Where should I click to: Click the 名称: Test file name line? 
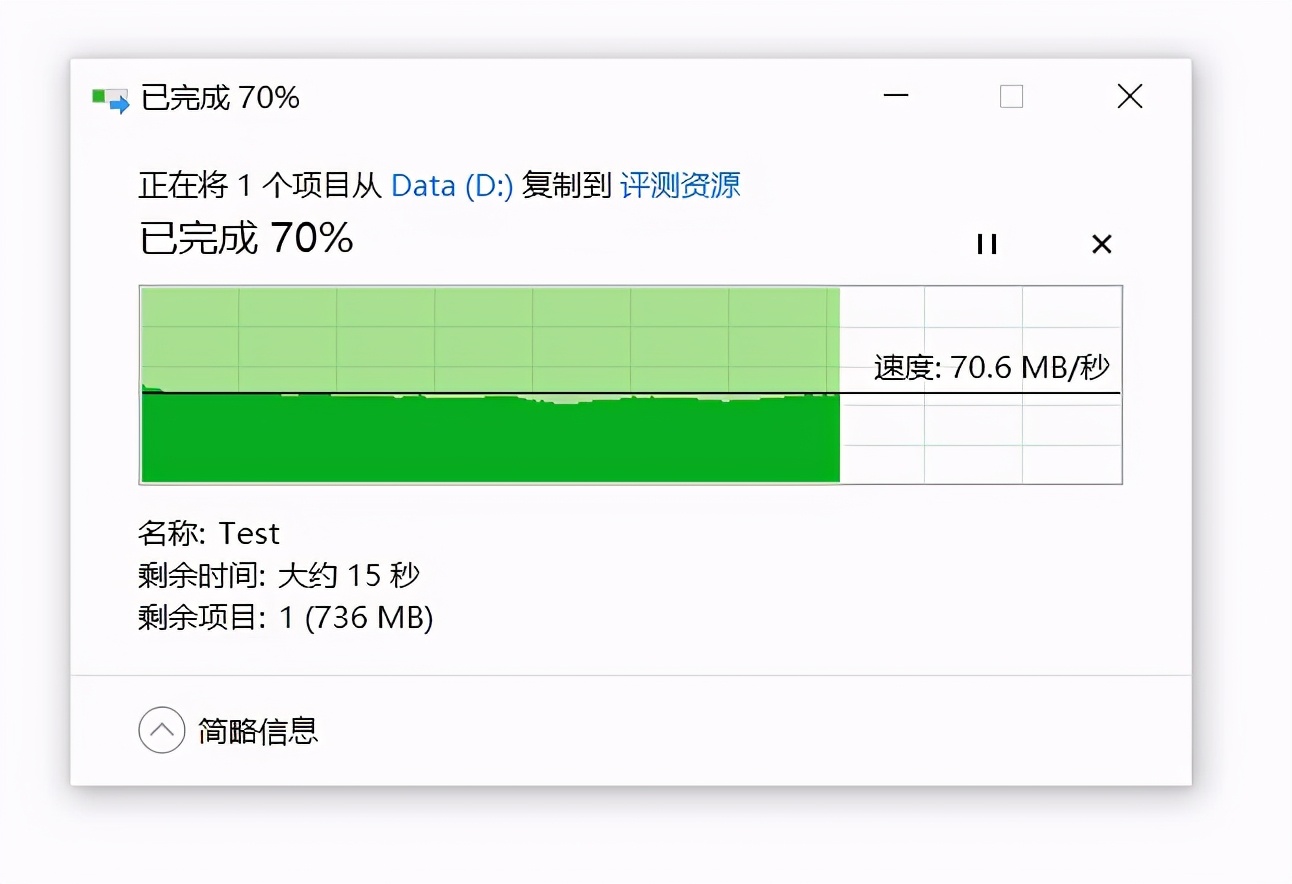point(209,534)
